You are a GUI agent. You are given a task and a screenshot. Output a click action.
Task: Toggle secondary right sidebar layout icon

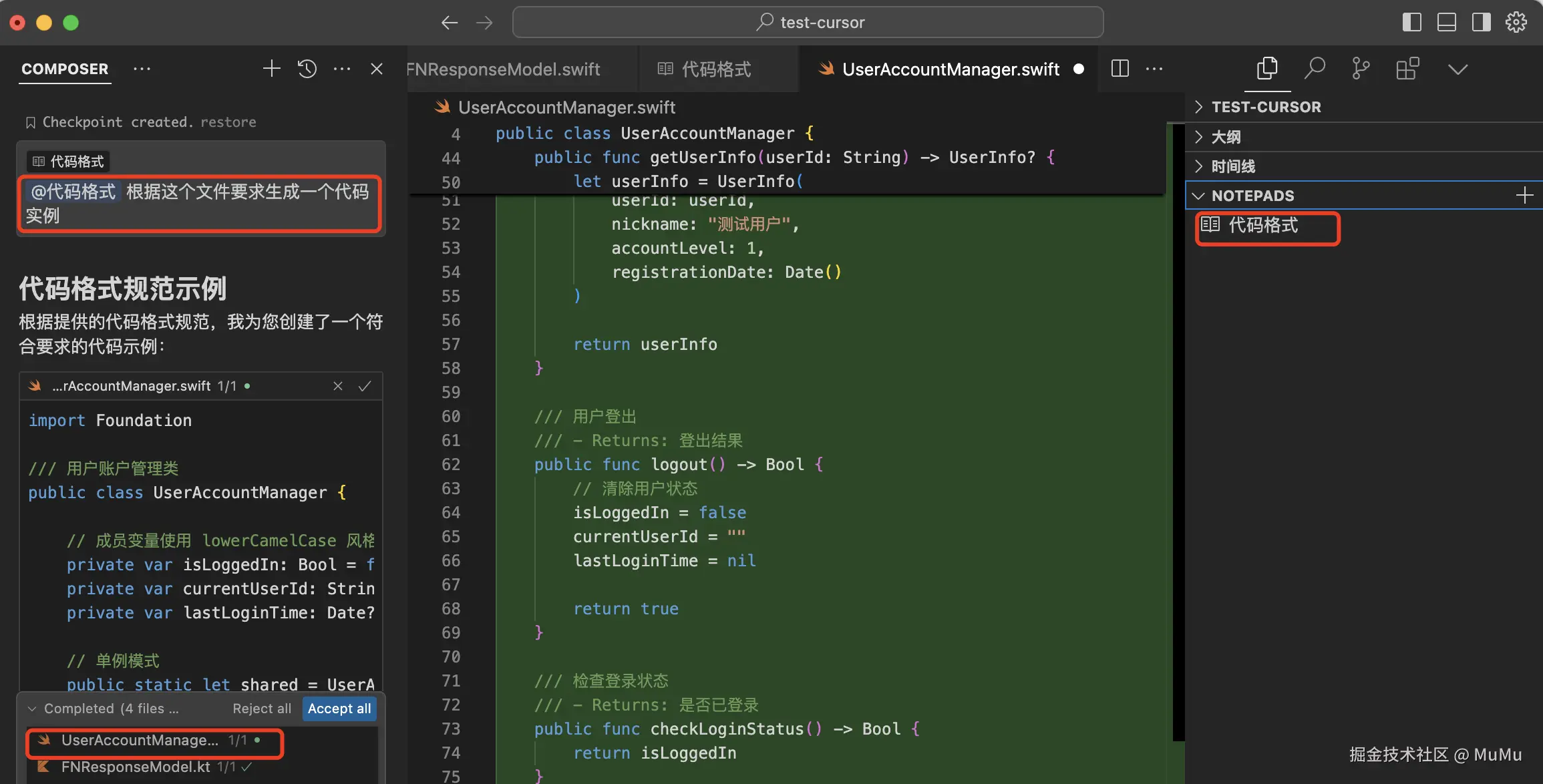(1482, 22)
